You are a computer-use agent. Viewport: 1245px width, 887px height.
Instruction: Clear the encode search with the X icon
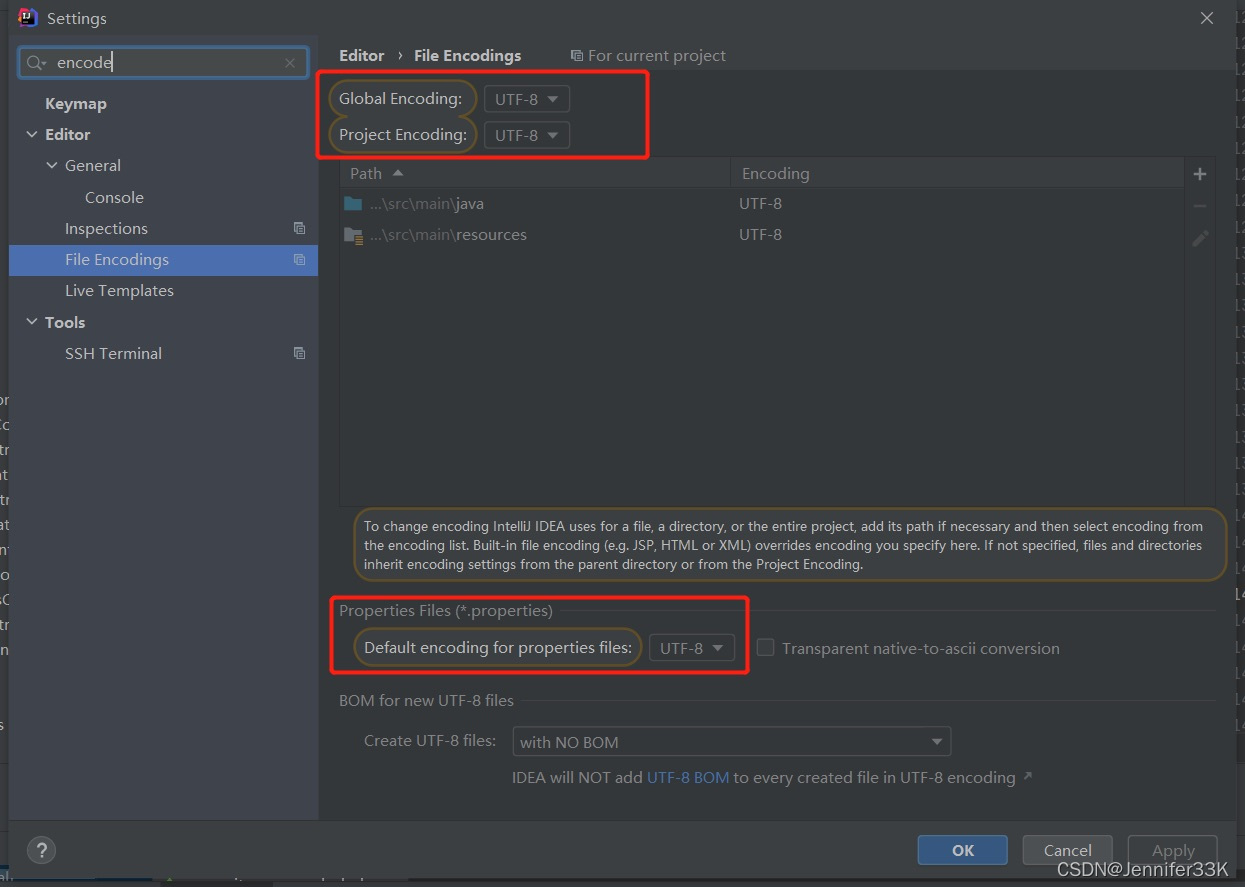289,62
